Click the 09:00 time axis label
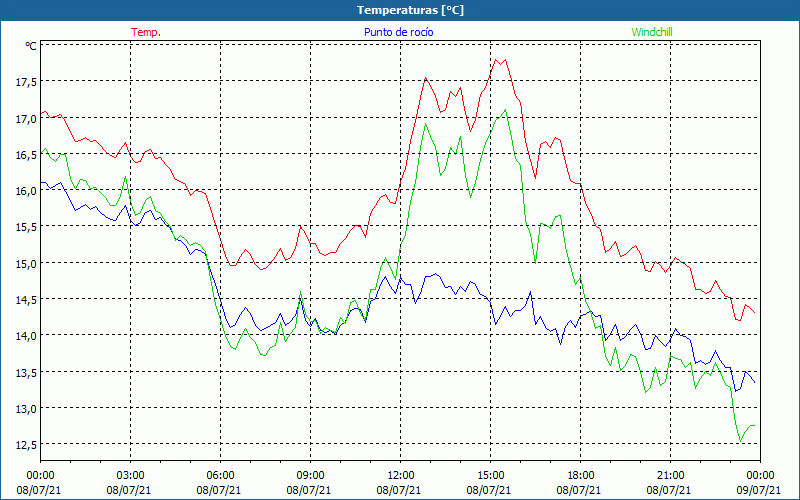The width and height of the screenshot is (800, 500). (310, 475)
